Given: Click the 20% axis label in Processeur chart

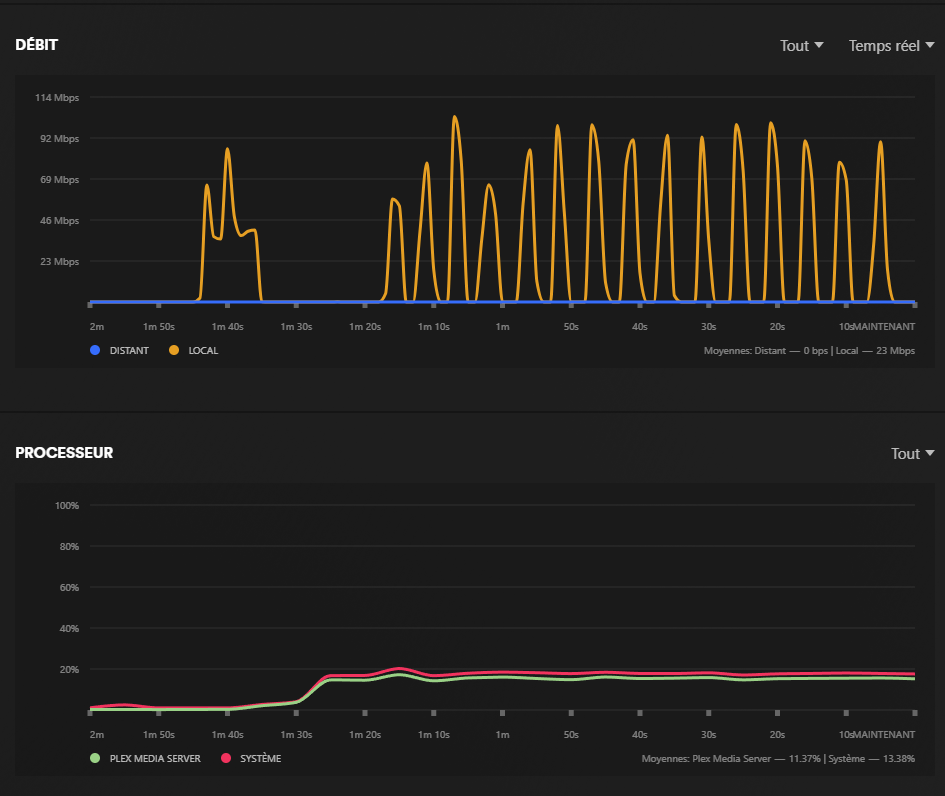Looking at the screenshot, I should pyautogui.click(x=68, y=670).
